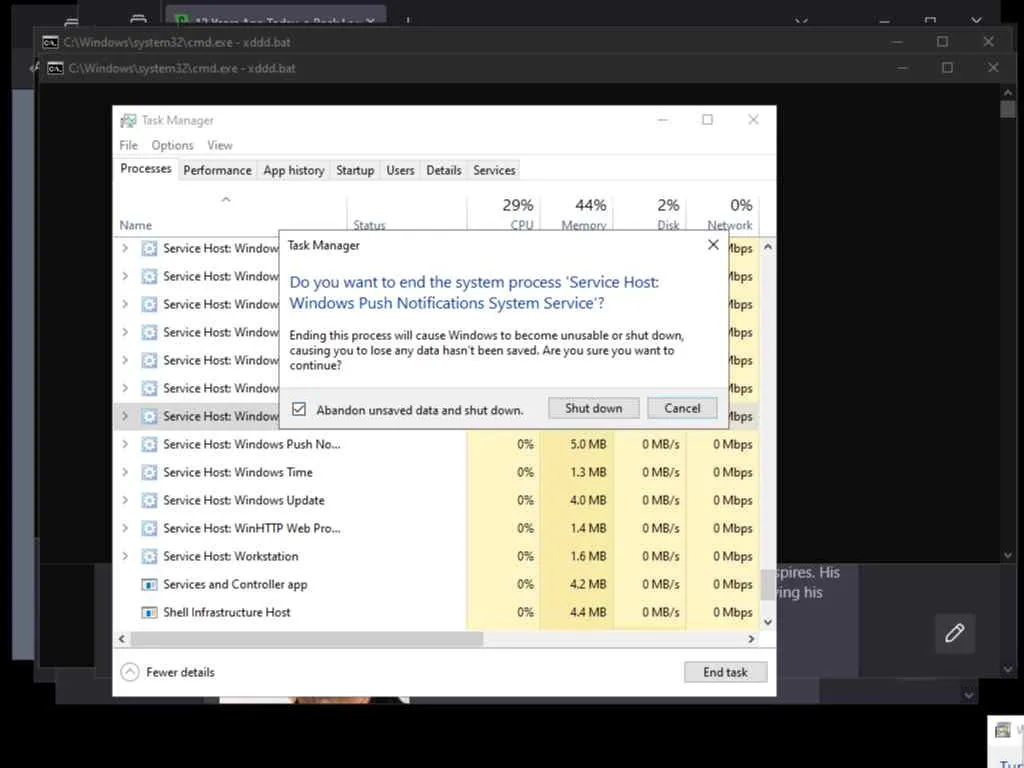Maximize the Task Manager window
This screenshot has width=1024, height=768.
coord(707,120)
